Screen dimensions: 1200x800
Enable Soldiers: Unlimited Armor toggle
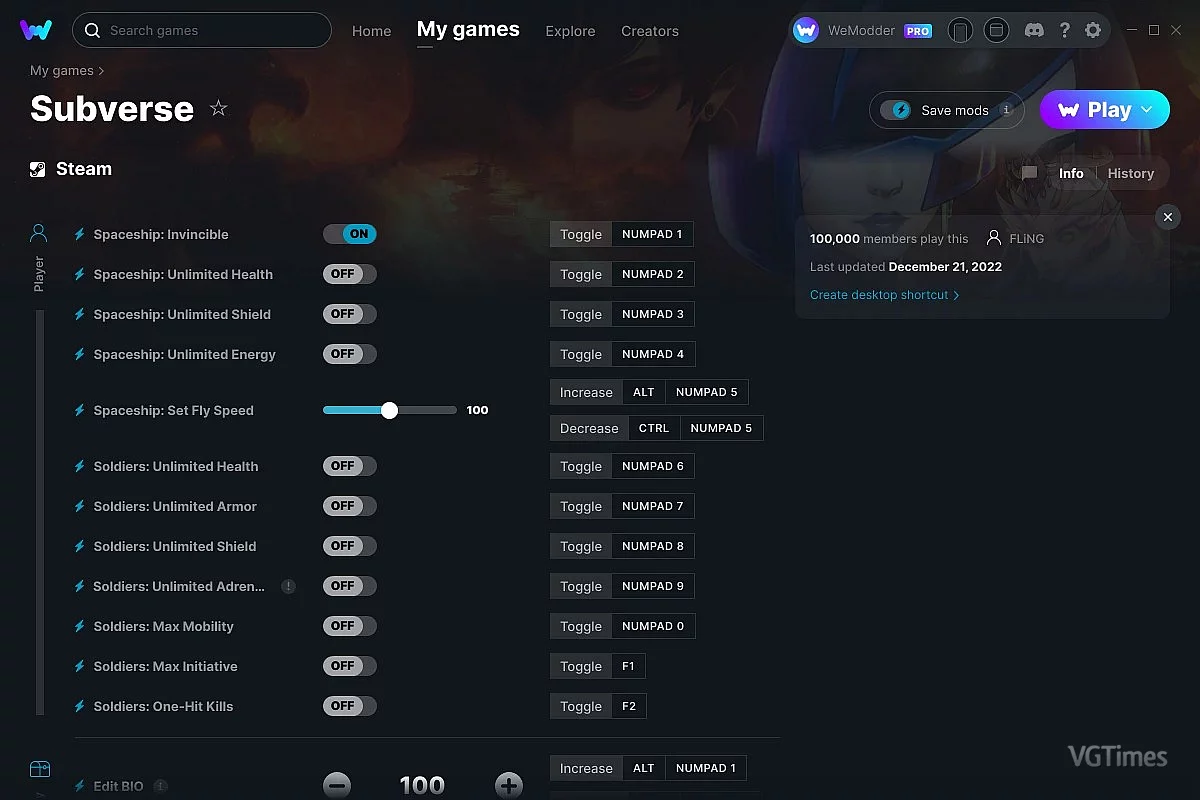(350, 506)
